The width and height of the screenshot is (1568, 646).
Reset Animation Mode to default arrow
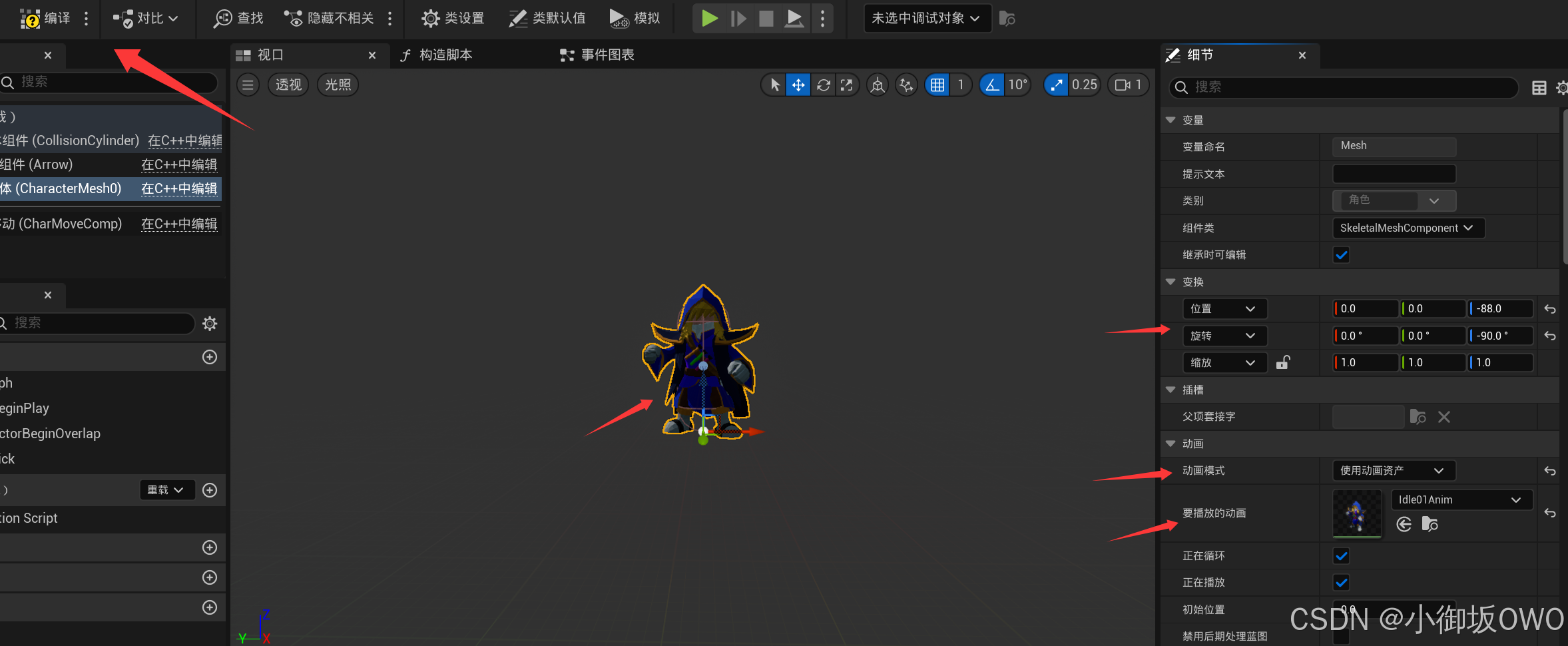pyautogui.click(x=1550, y=471)
